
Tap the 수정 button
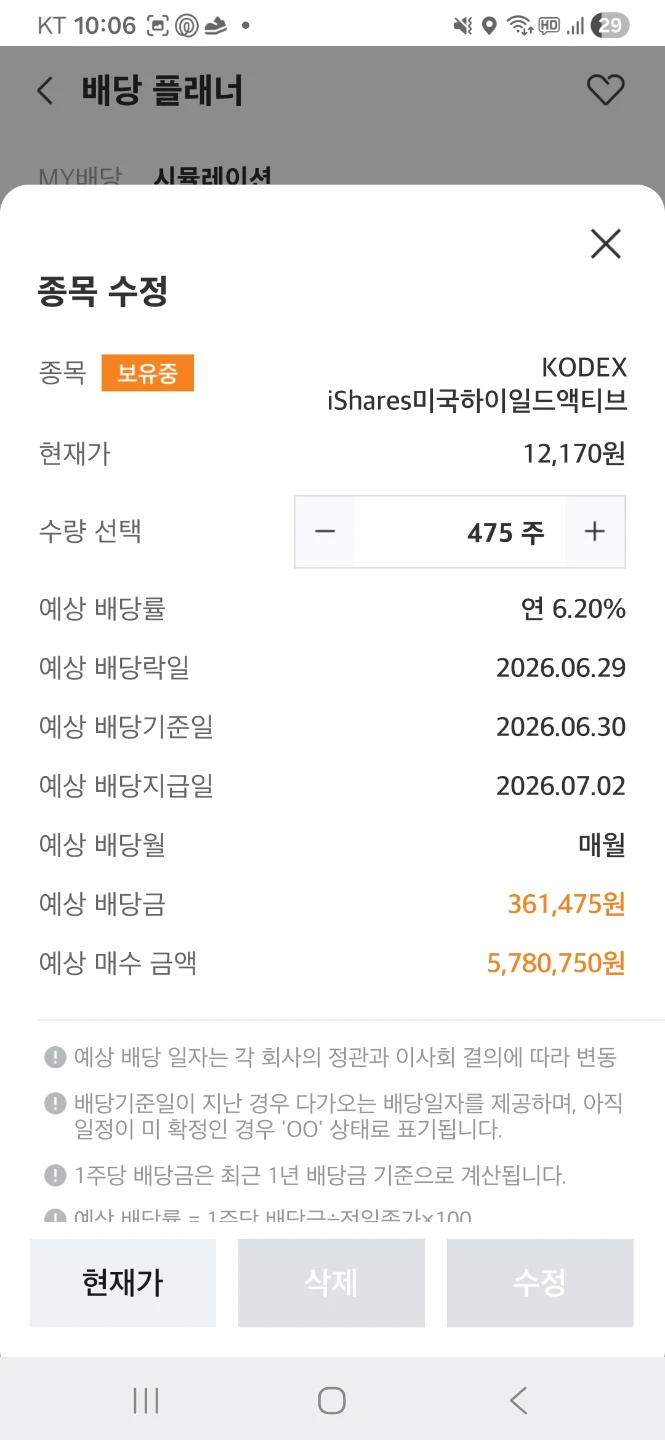(540, 1283)
